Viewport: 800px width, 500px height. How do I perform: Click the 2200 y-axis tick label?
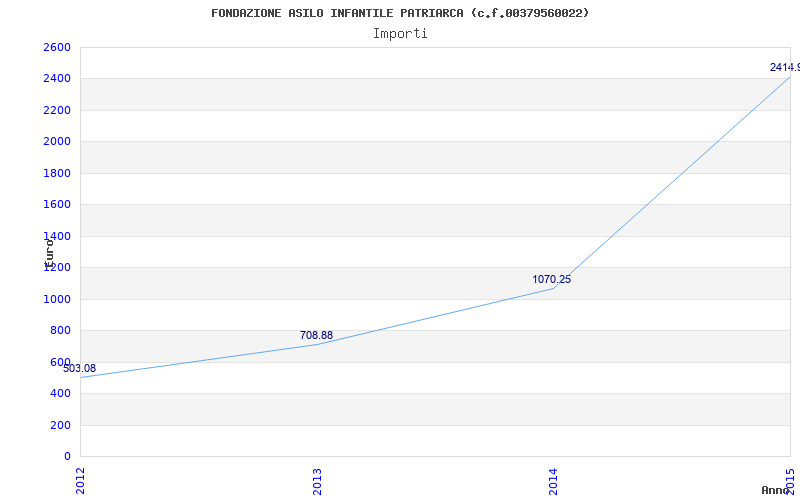pos(57,110)
